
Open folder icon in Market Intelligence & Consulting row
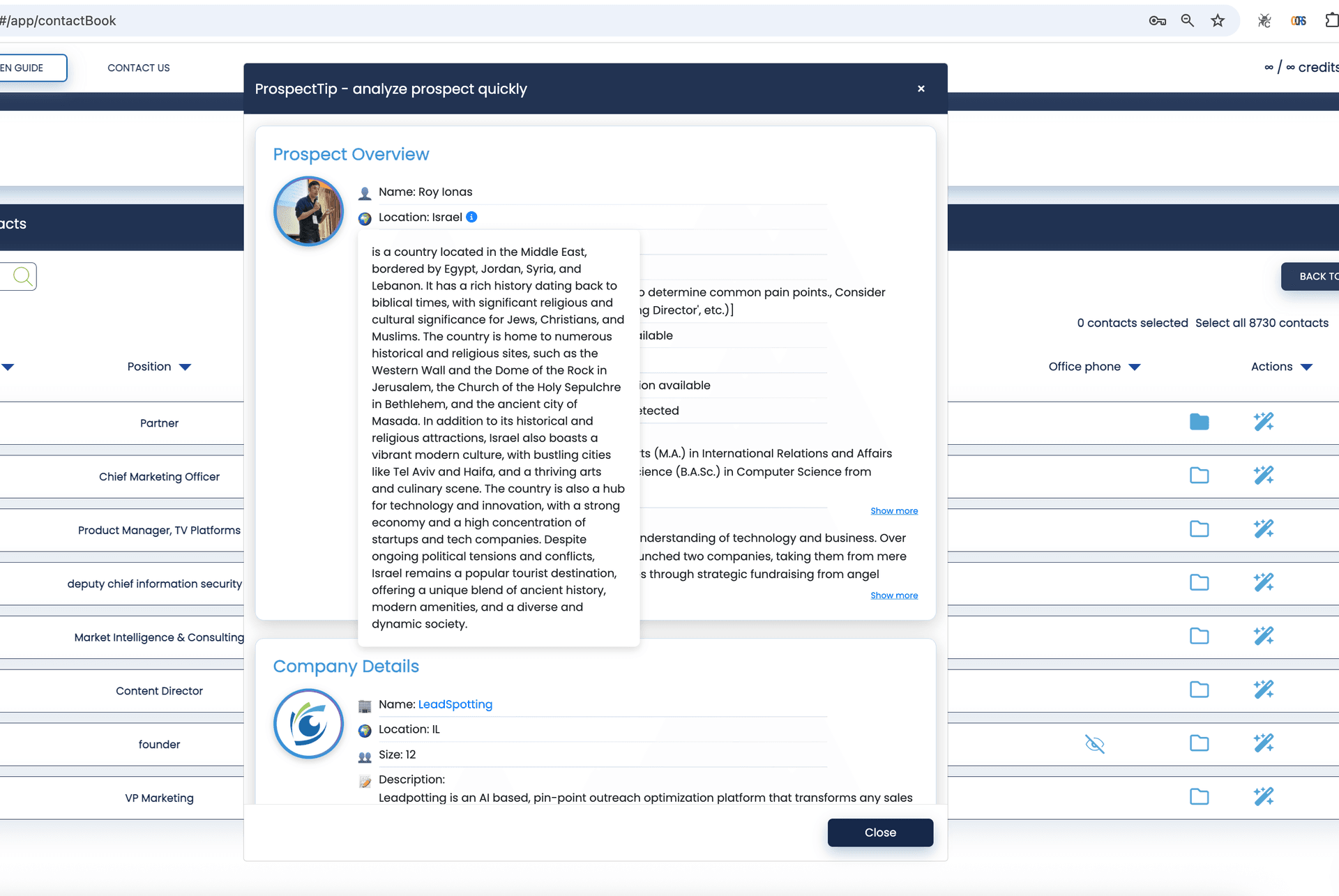pos(1199,636)
